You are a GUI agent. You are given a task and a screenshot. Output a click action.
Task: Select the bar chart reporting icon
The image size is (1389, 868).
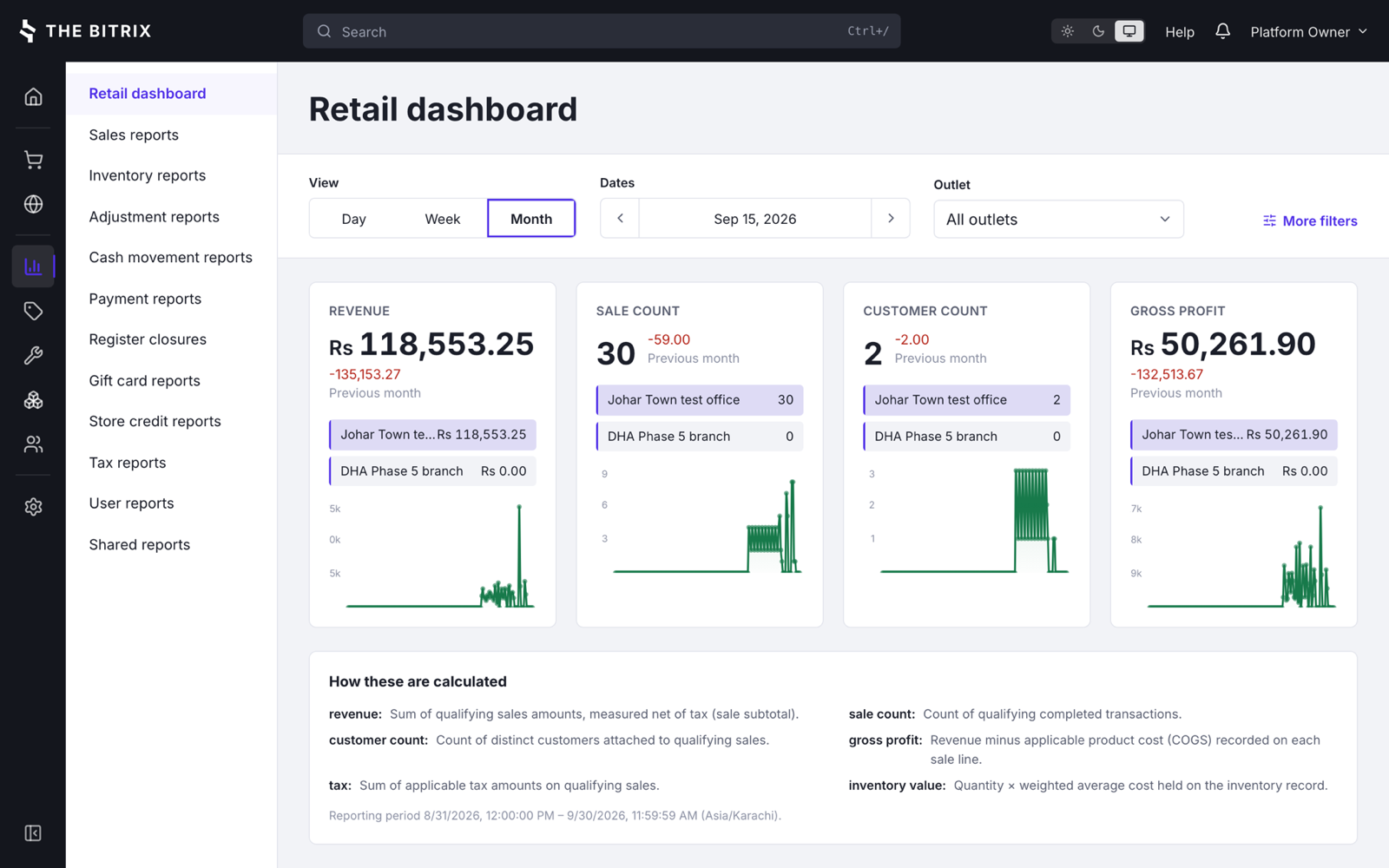(x=33, y=266)
